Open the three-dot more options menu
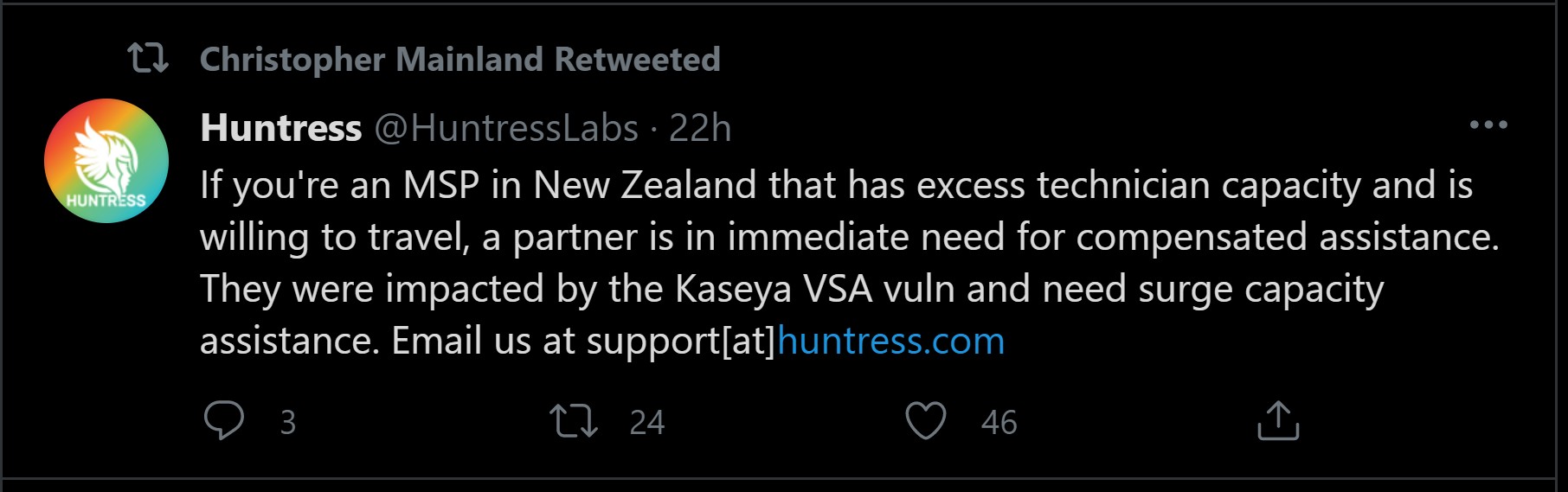The image size is (1568, 492). click(x=1488, y=125)
